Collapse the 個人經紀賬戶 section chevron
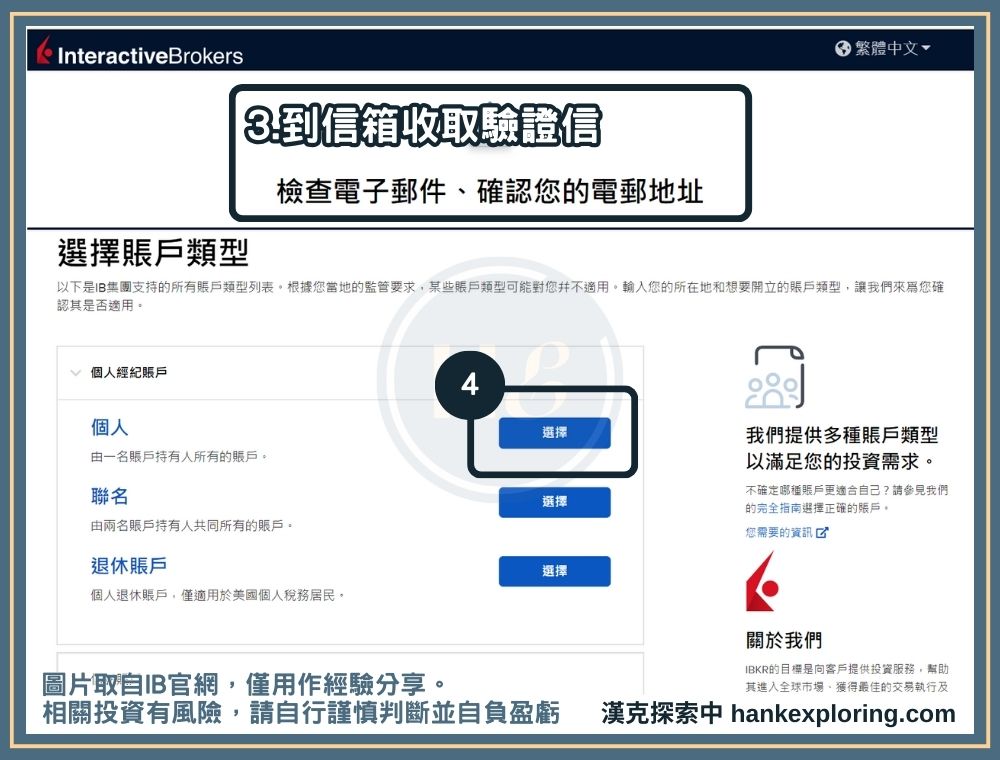1000x760 pixels. point(75,373)
